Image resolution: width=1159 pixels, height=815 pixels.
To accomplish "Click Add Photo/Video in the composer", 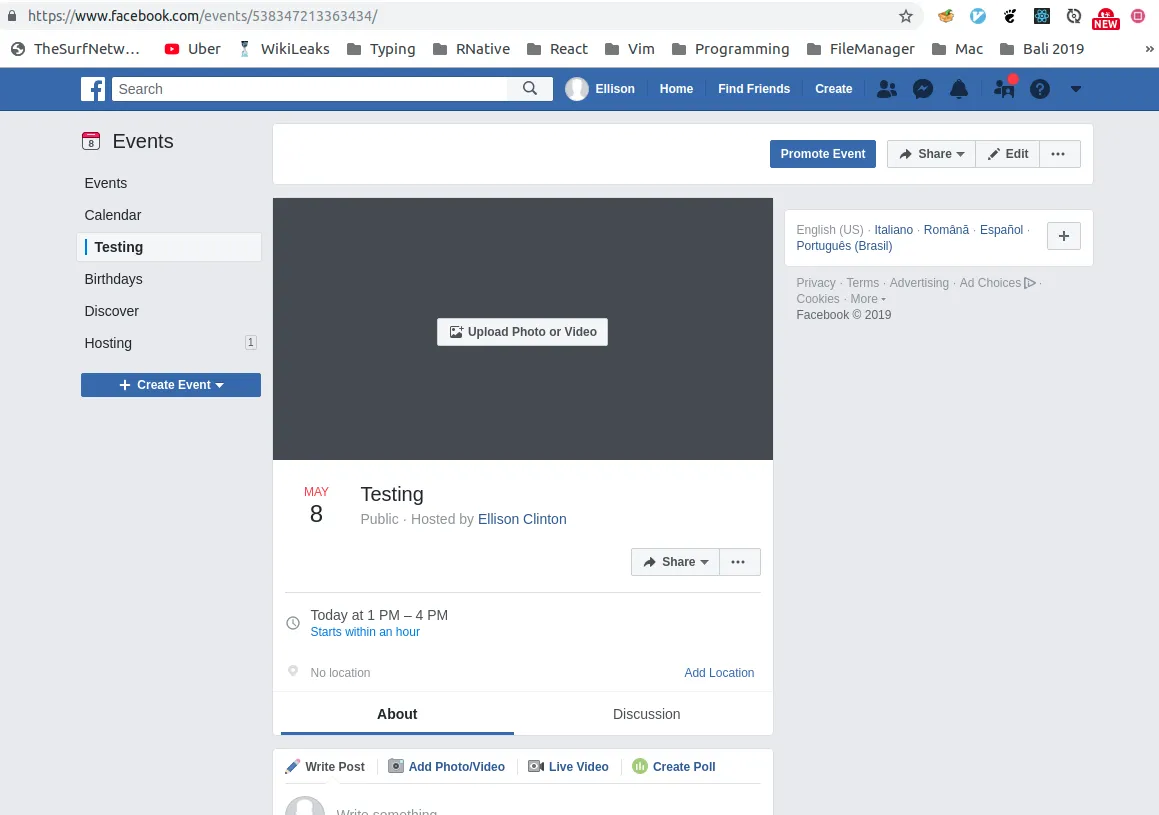I will pyautogui.click(x=446, y=766).
